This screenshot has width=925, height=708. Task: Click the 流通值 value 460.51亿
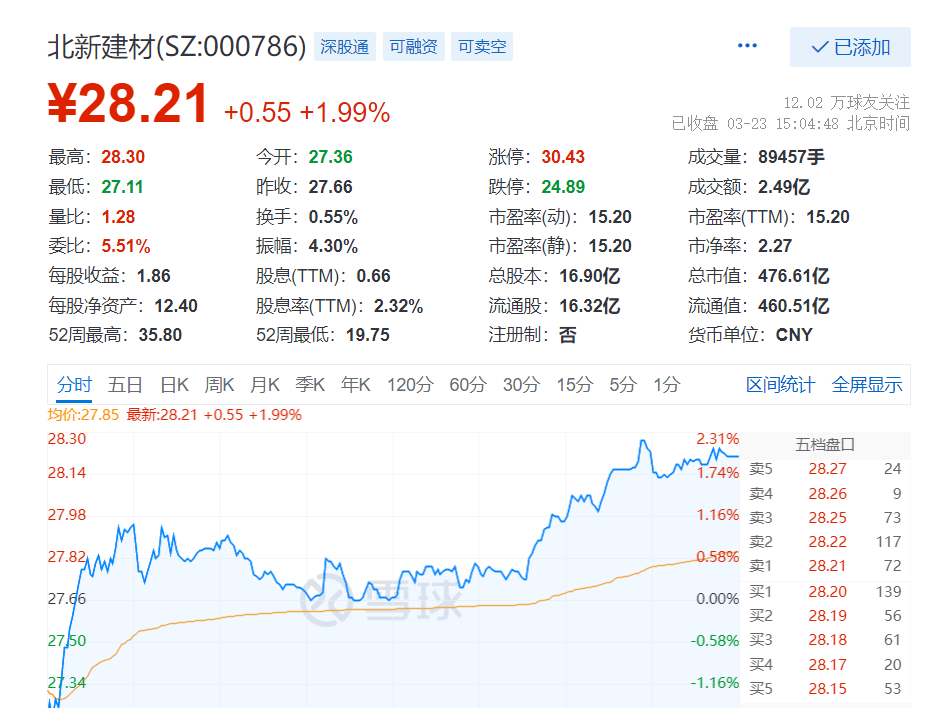(793, 306)
